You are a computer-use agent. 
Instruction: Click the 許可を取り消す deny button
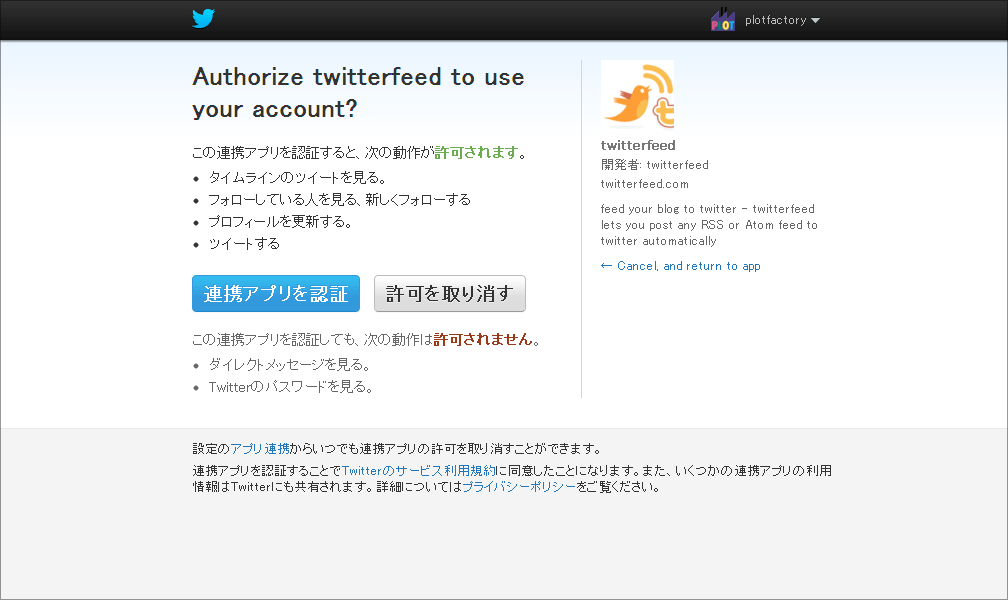(x=450, y=294)
